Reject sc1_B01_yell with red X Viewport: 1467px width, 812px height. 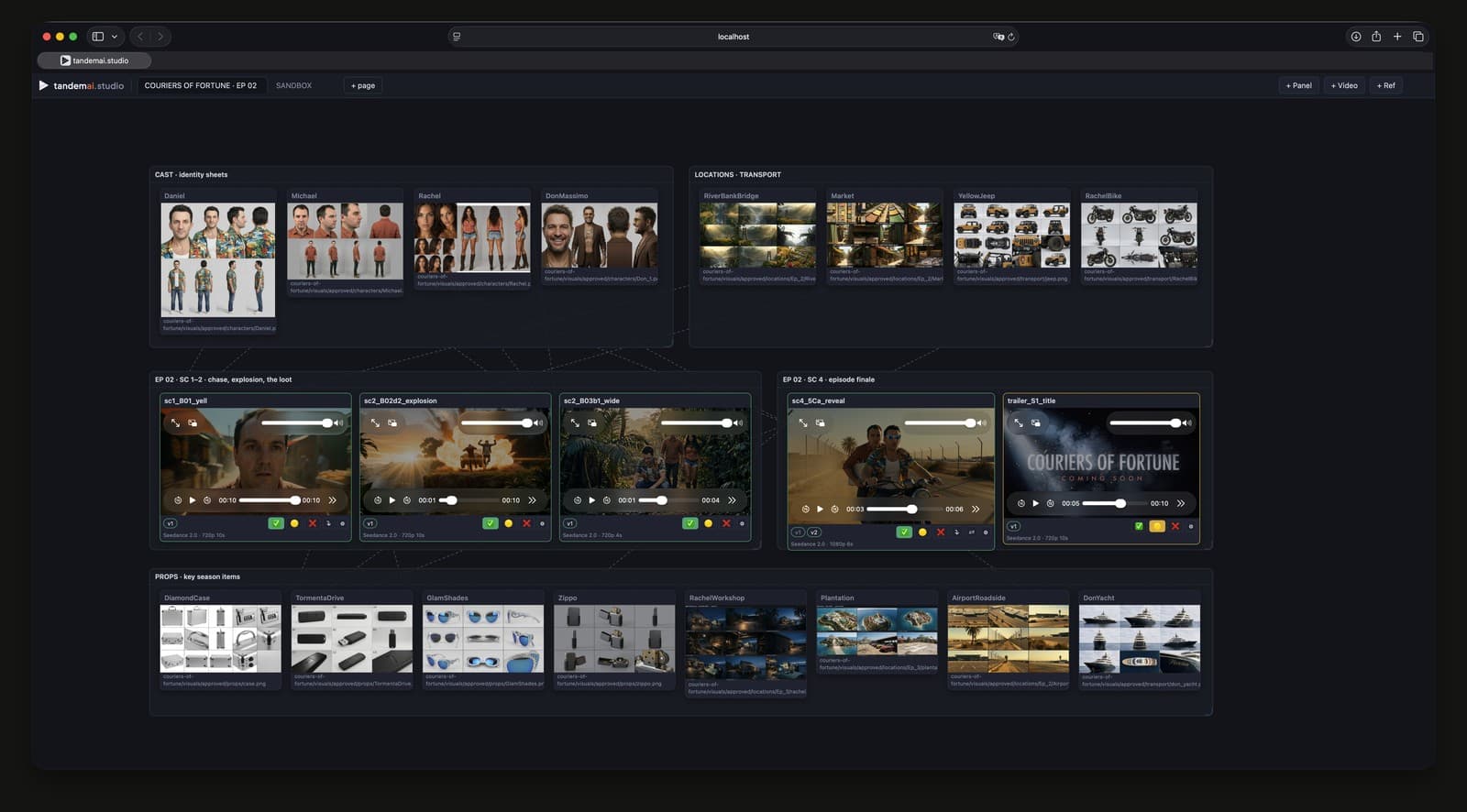tap(313, 523)
